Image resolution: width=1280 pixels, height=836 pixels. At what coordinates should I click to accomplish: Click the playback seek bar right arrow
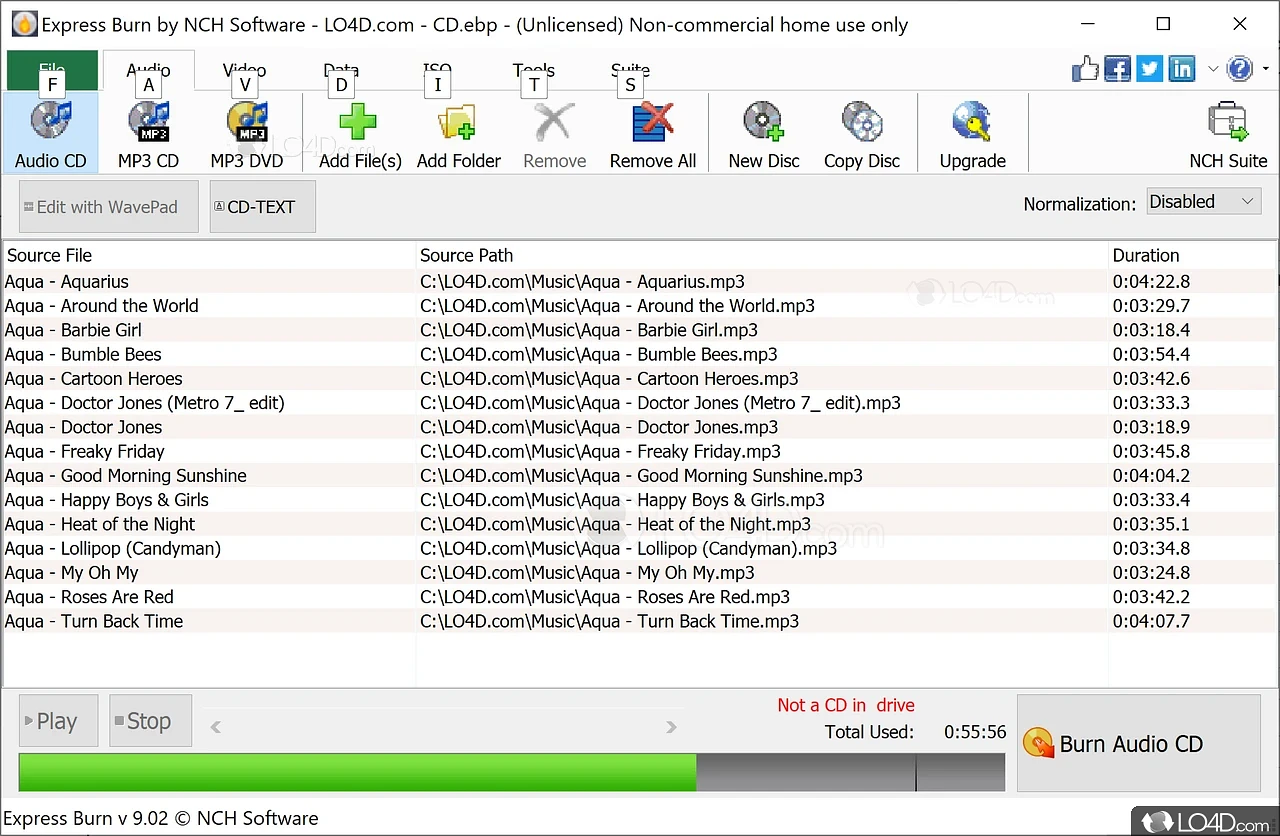coord(672,727)
